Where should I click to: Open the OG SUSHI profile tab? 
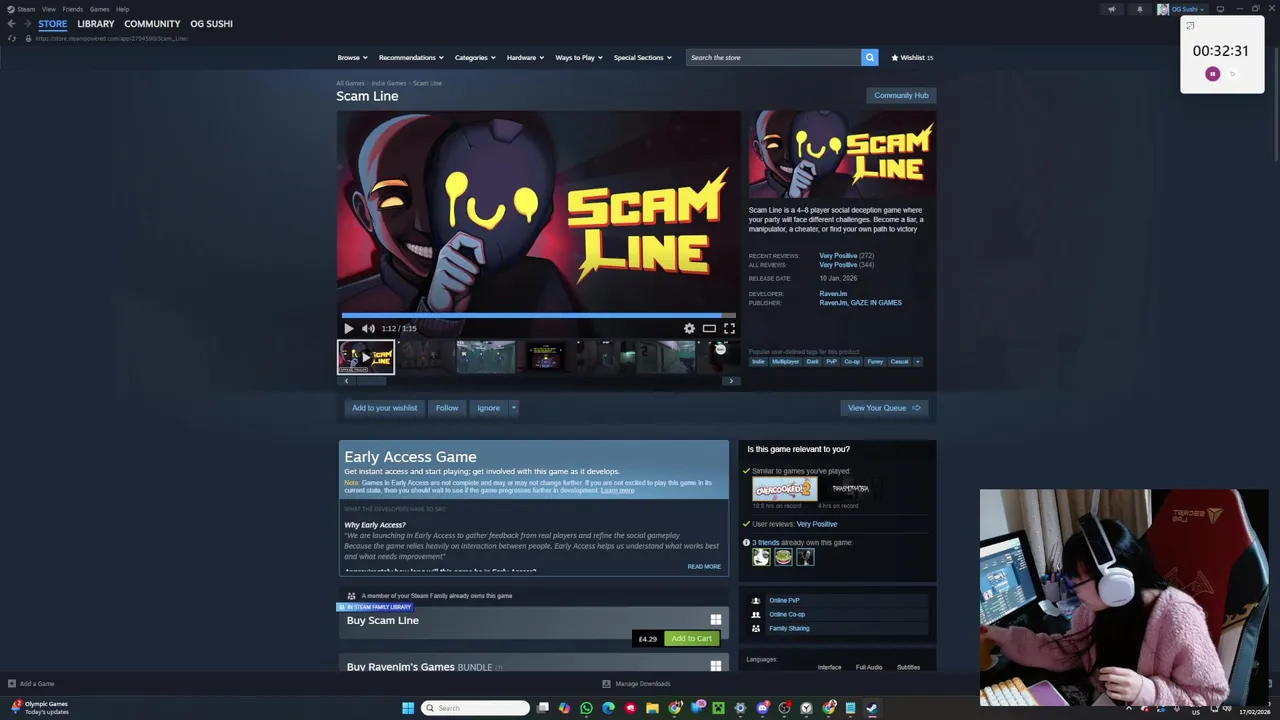click(211, 24)
